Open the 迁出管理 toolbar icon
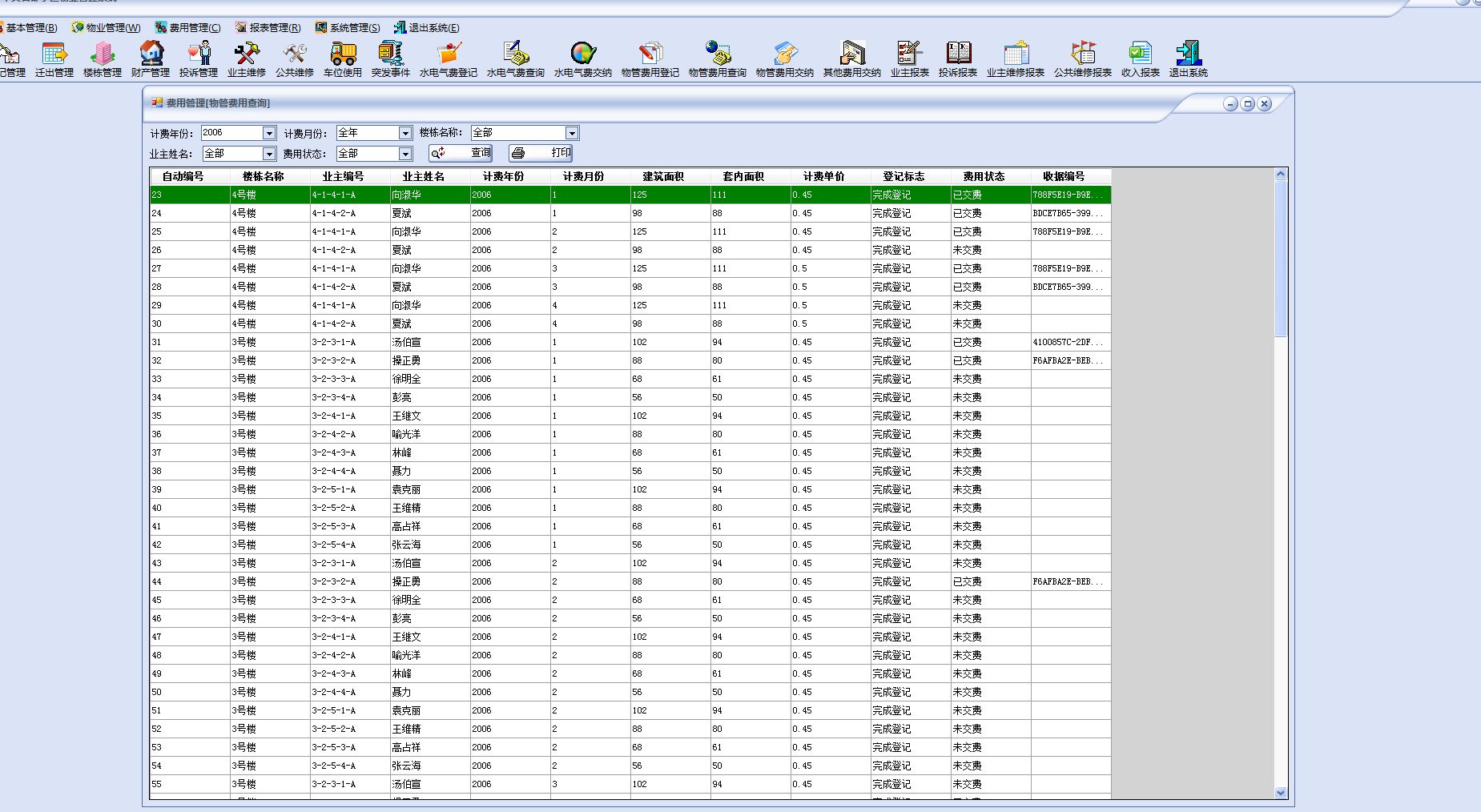This screenshot has height=812, width=1481. pos(54,59)
